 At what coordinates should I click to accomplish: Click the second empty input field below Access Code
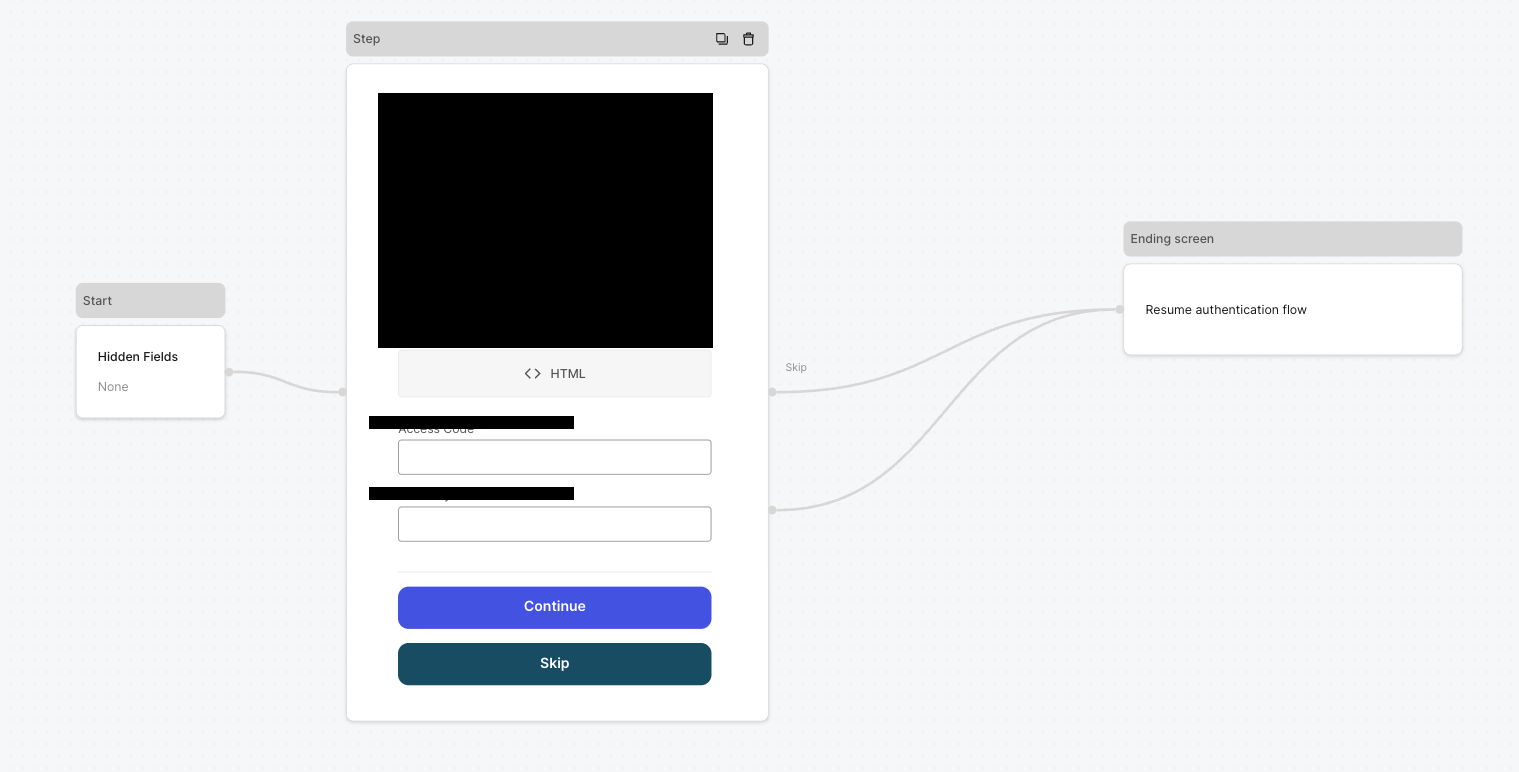[x=555, y=524]
